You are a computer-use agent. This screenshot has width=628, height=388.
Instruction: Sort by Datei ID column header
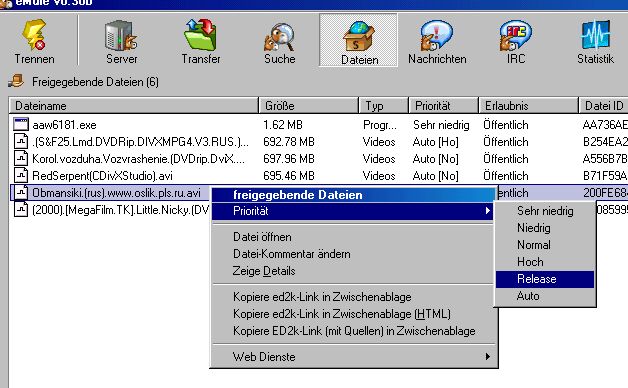[604, 106]
